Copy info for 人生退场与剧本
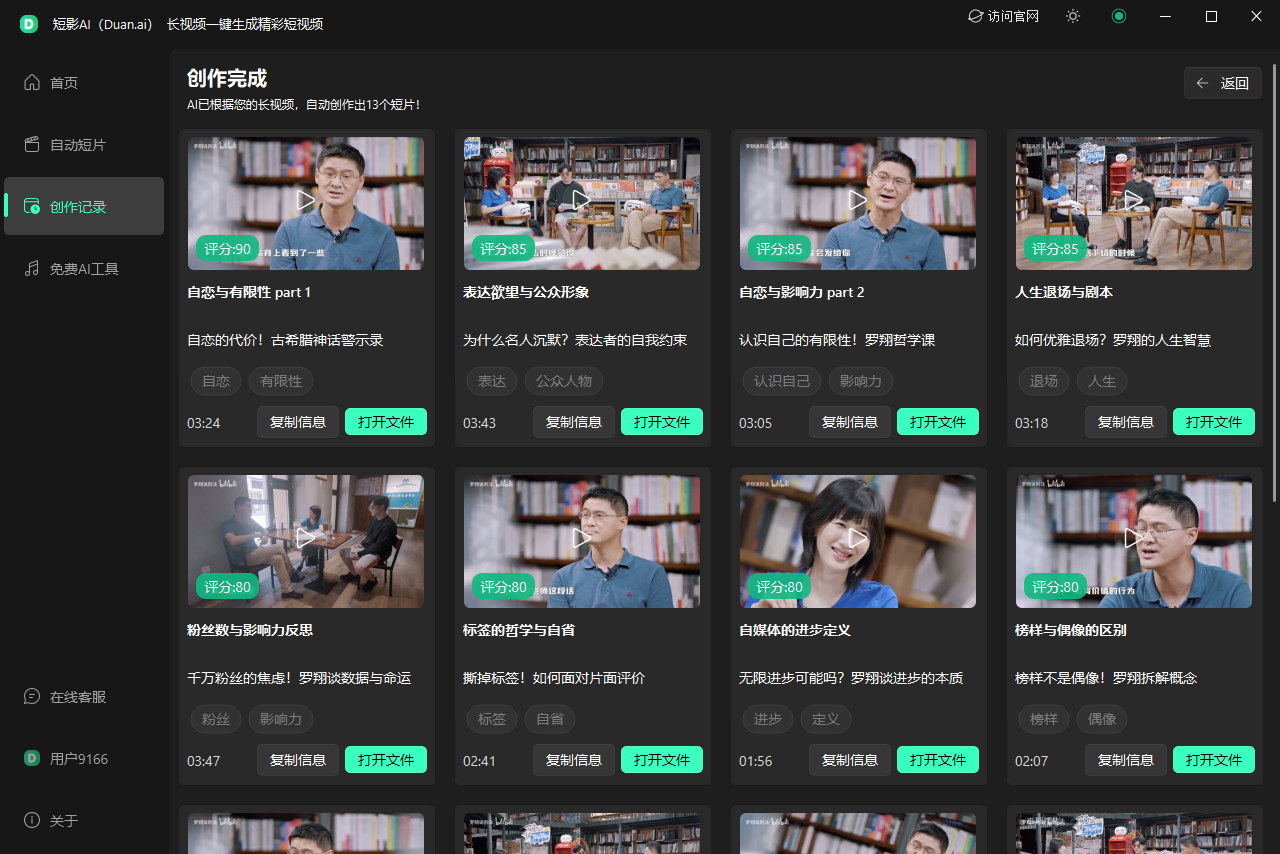The width and height of the screenshot is (1280, 854). coord(1126,422)
